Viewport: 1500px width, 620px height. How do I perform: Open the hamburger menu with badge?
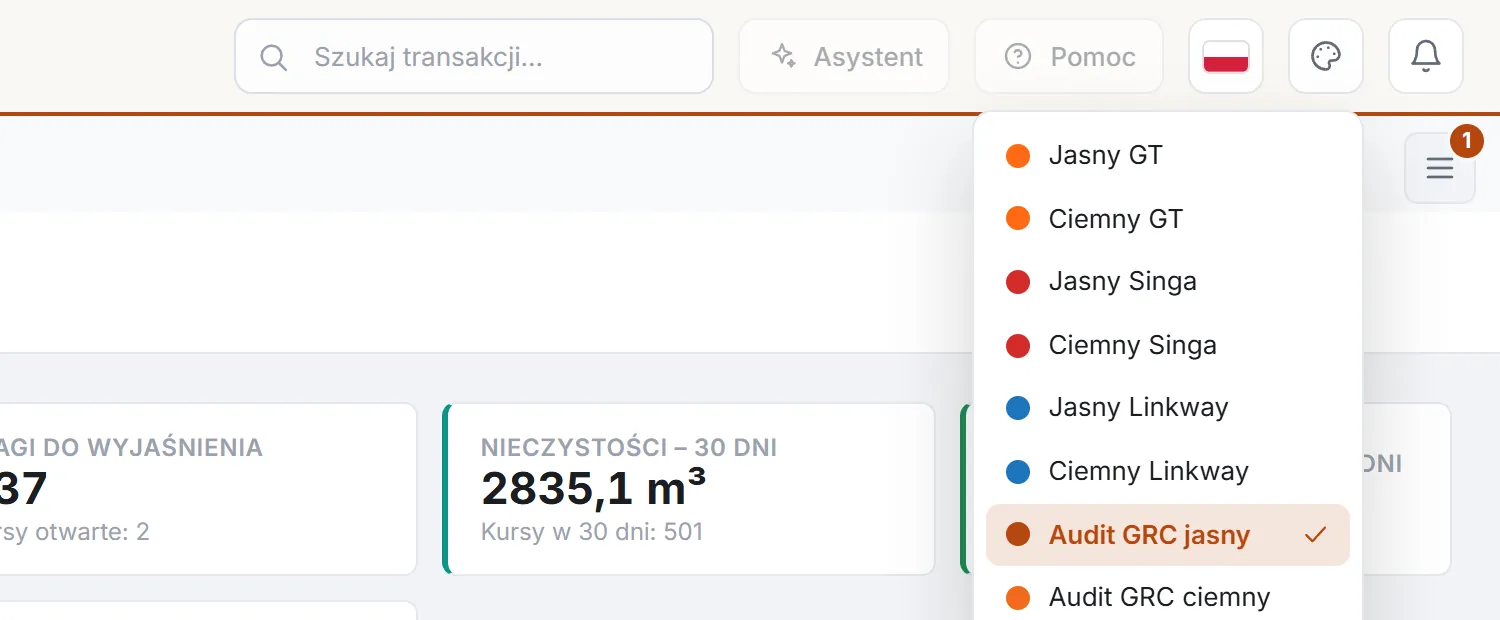click(1440, 168)
